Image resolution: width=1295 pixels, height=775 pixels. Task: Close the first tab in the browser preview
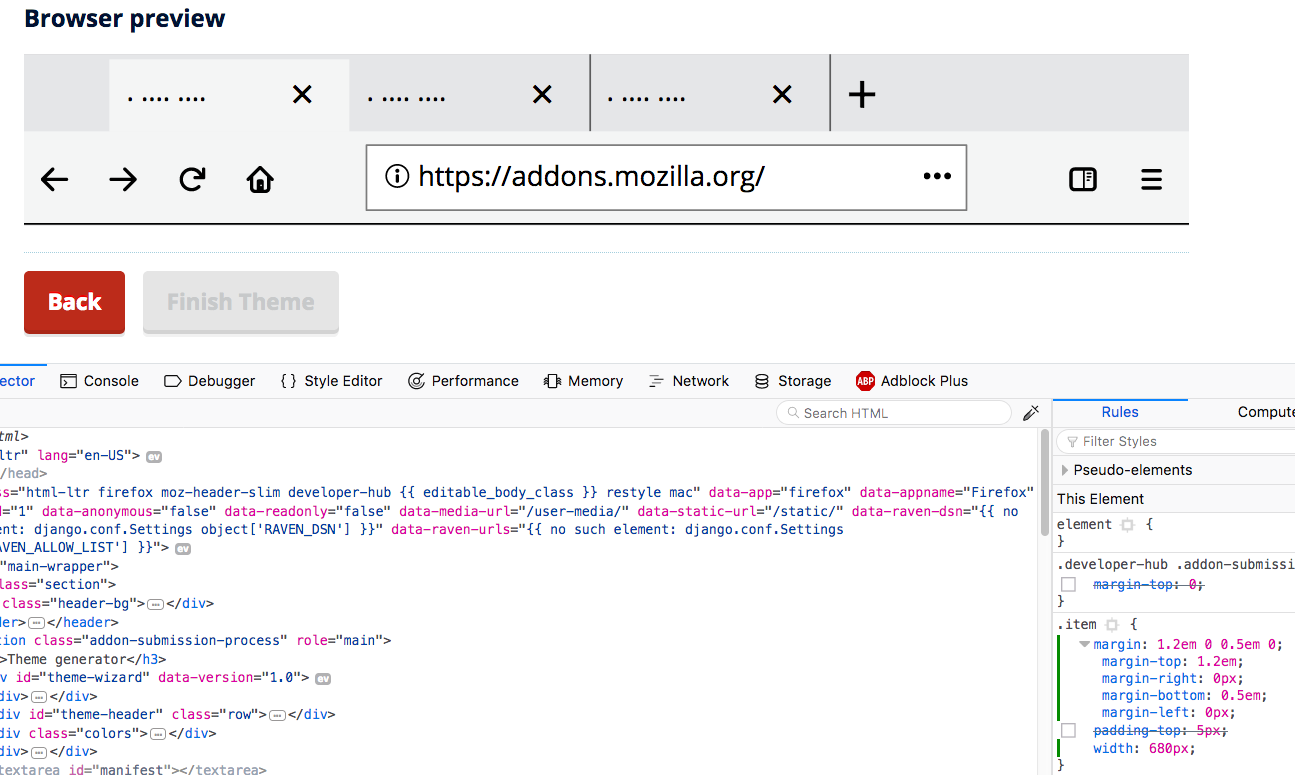tap(302, 94)
